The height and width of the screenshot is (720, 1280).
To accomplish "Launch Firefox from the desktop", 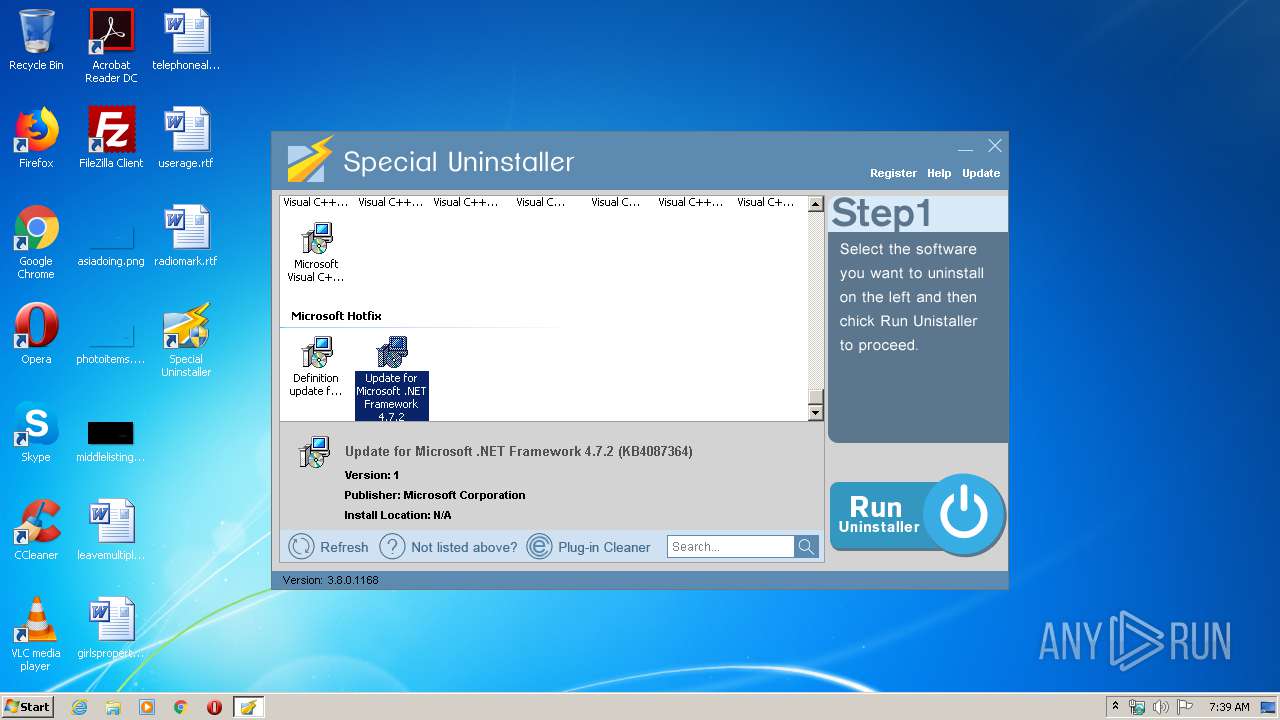I will [x=36, y=138].
